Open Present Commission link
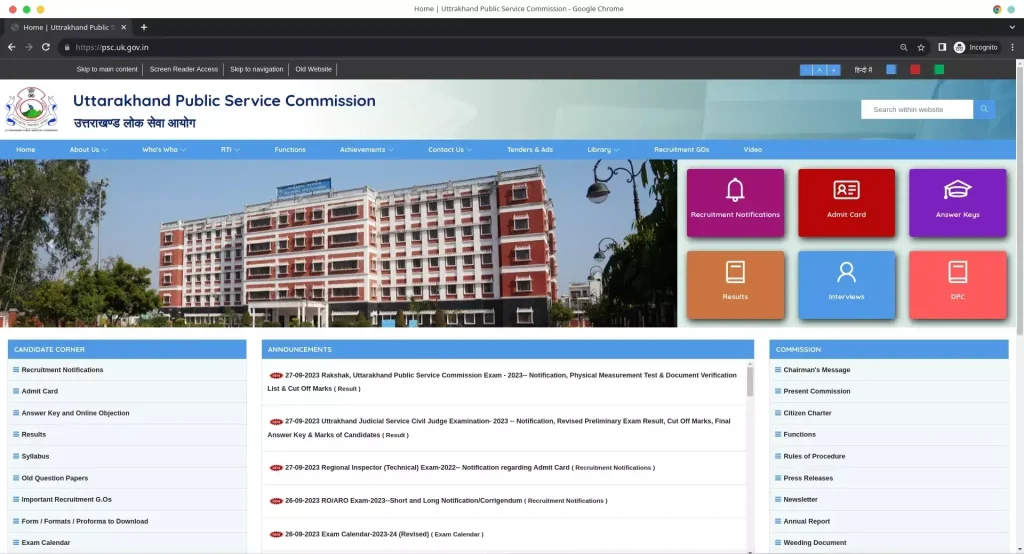 816,391
